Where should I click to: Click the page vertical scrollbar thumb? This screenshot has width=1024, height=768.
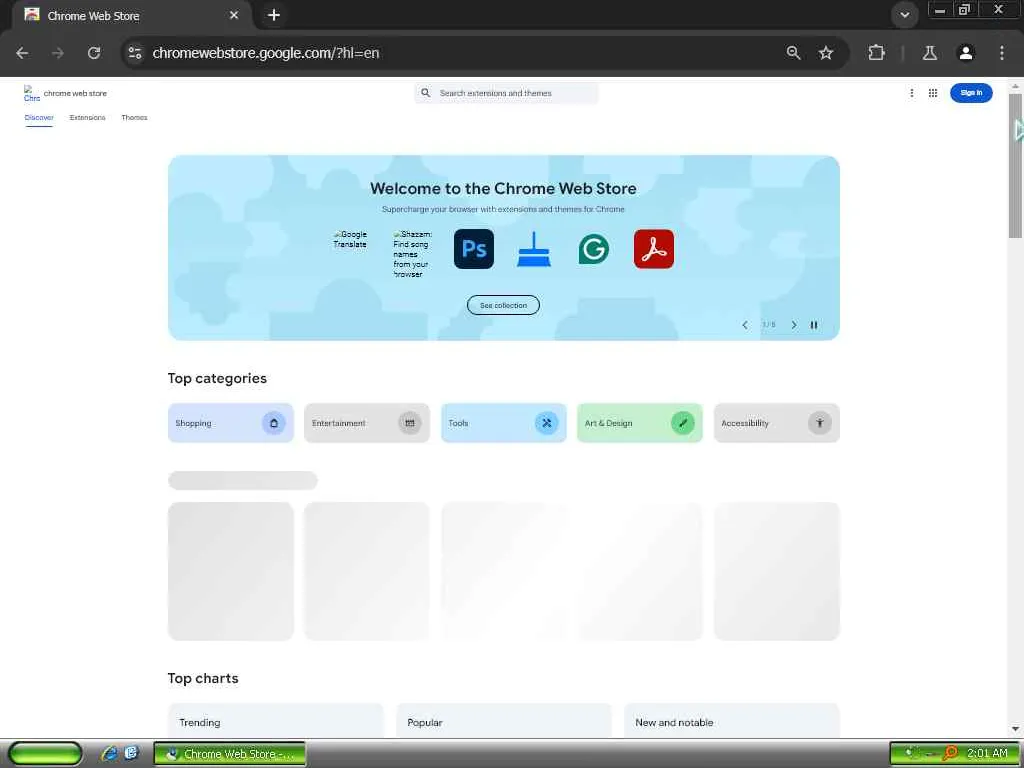pyautogui.click(x=1015, y=166)
